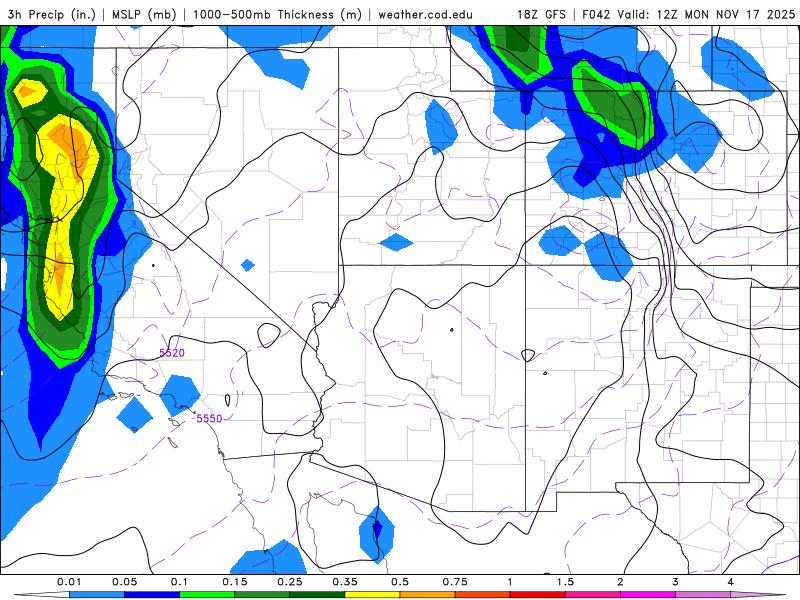Image resolution: width=800 pixels, height=600 pixels.
Task: Click the legend value '1'
Action: pyautogui.click(x=510, y=582)
